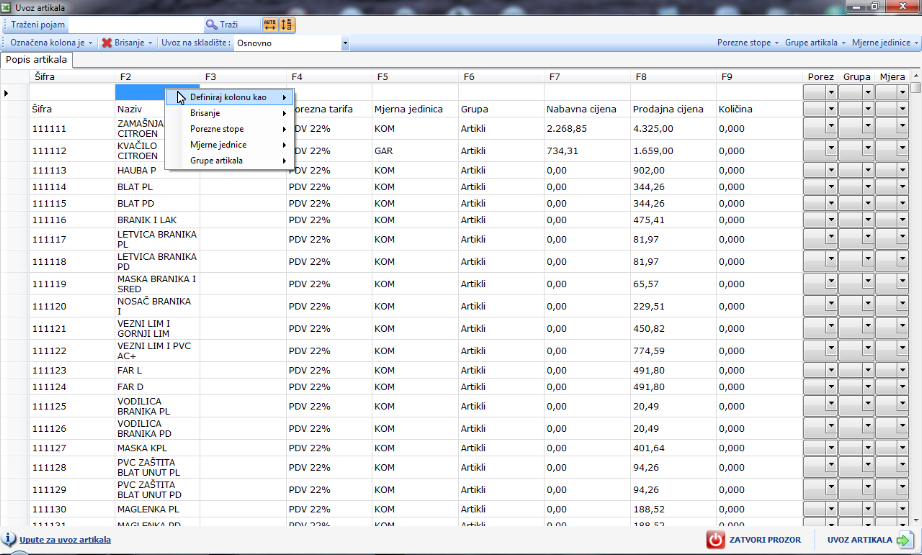Select the MASKA KPL name cell
This screenshot has width=922, height=555.
click(x=157, y=448)
